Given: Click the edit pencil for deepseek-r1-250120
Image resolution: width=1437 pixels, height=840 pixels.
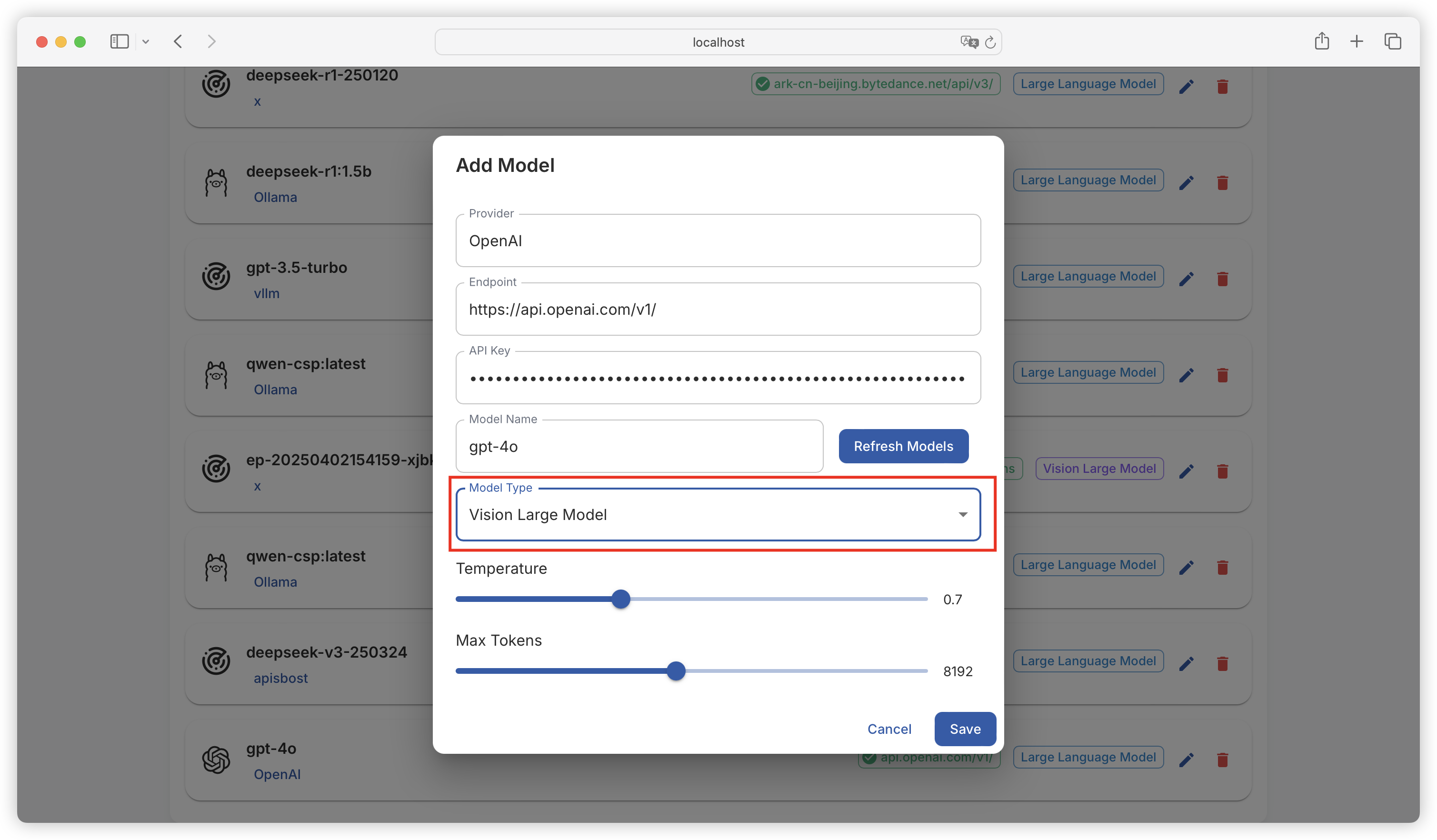Looking at the screenshot, I should 1186,87.
